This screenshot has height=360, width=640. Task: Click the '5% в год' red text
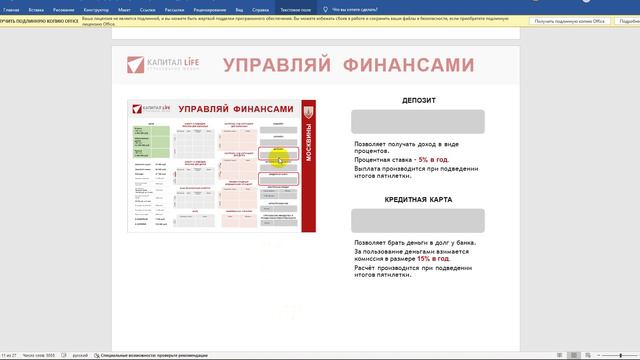[x=433, y=160]
